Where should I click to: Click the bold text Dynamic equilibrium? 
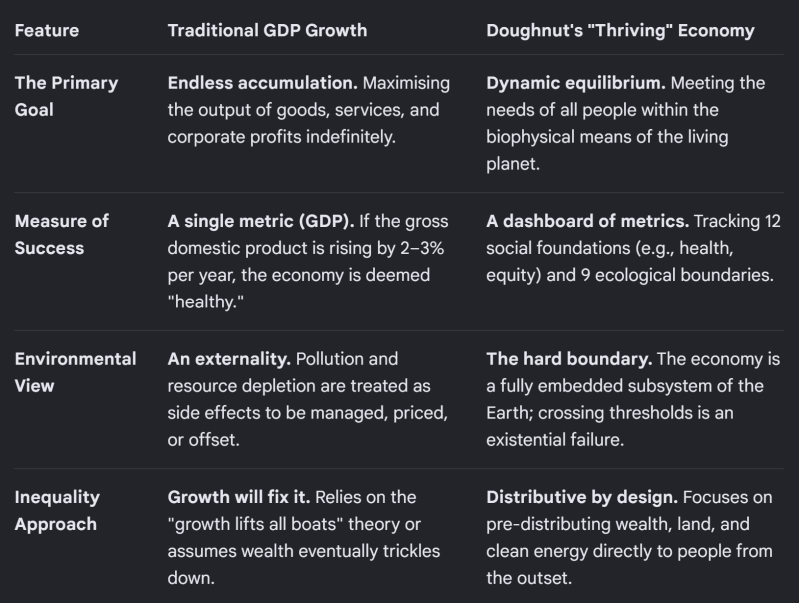(x=576, y=83)
